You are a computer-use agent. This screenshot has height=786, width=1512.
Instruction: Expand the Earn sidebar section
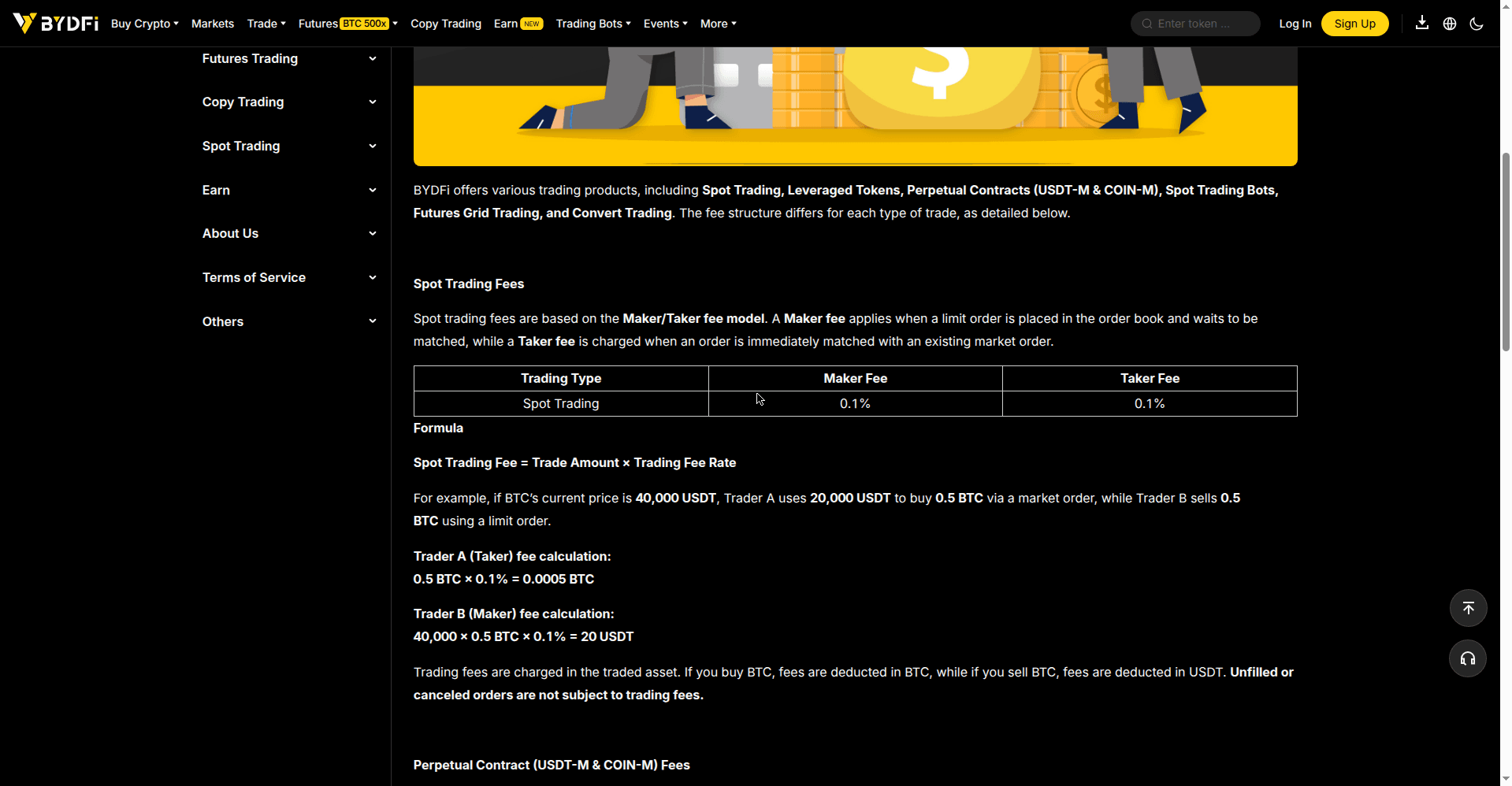(289, 191)
